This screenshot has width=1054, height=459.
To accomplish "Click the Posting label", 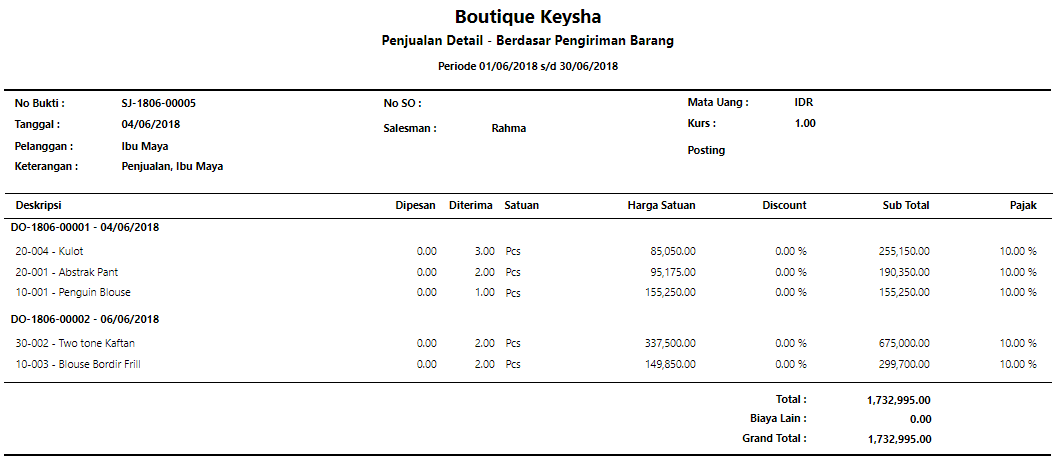I will [706, 150].
